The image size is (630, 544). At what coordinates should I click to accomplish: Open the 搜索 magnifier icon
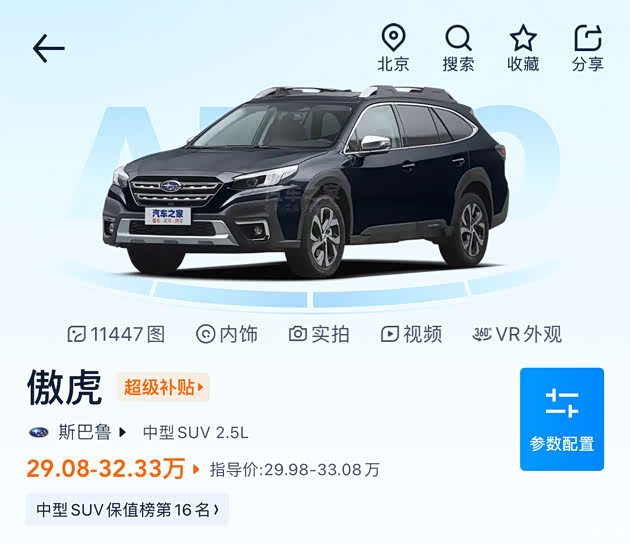458,48
